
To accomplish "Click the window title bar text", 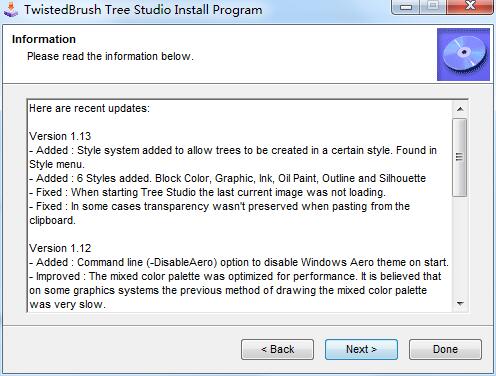I will tap(143, 9).
